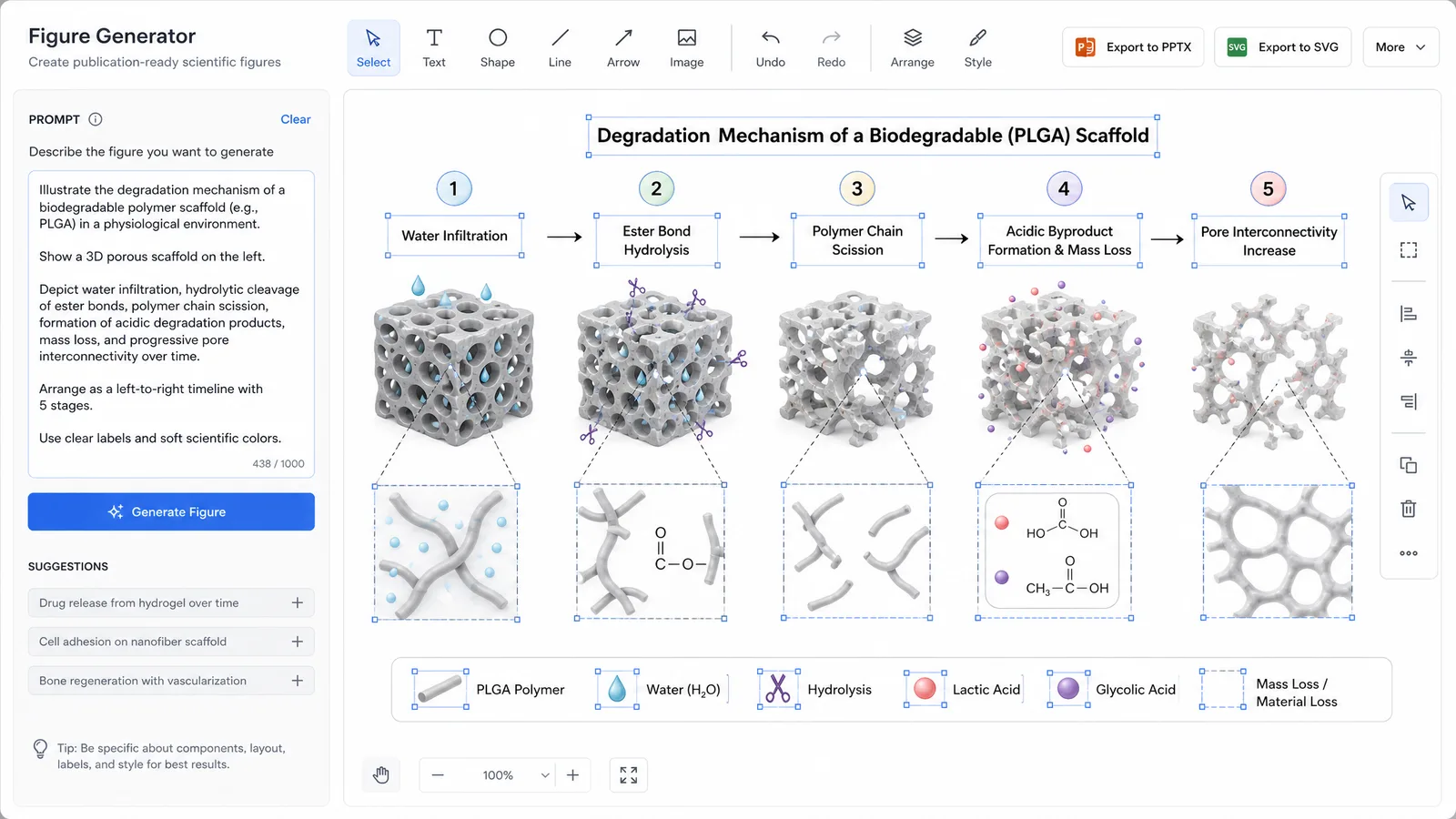The height and width of the screenshot is (819, 1456).
Task: Select the water infiltration zoom inset
Action: [x=446, y=552]
